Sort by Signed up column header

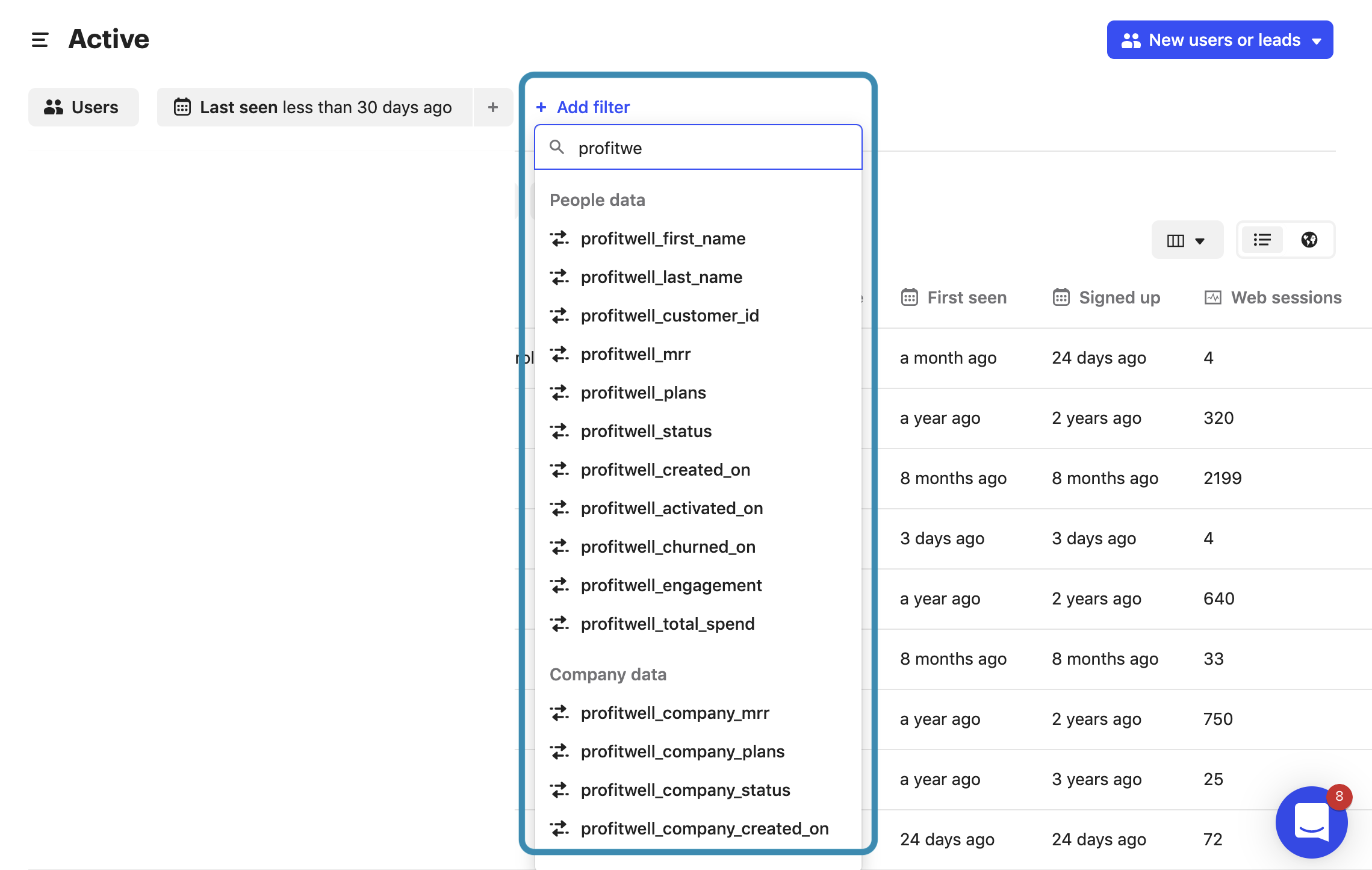1106,297
